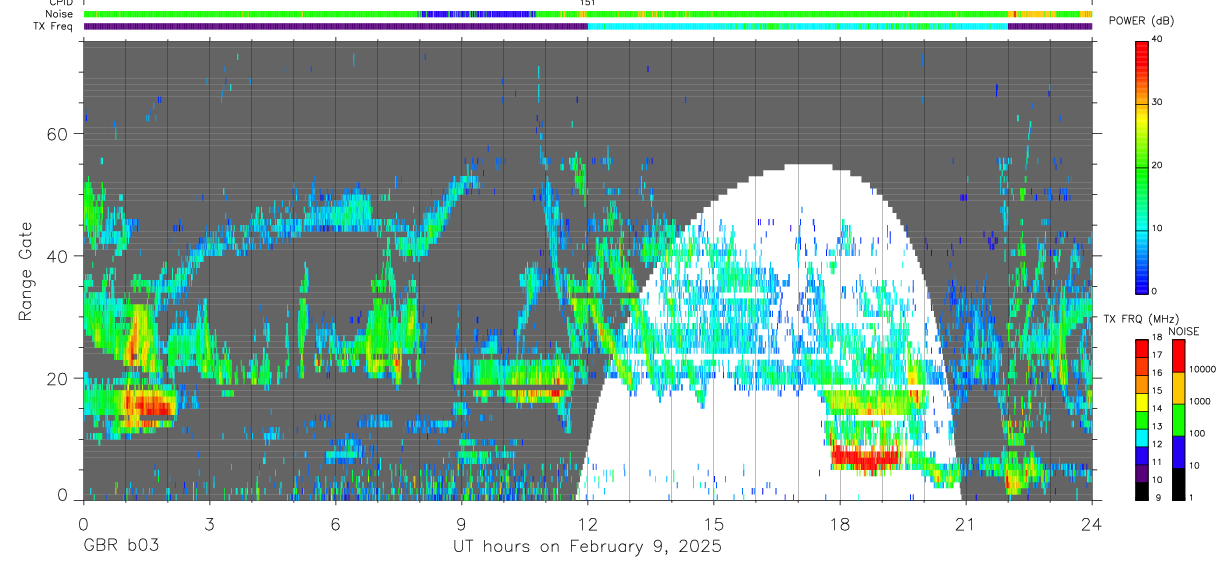Select the 0 tick on Range Gate axis

(x=62, y=496)
